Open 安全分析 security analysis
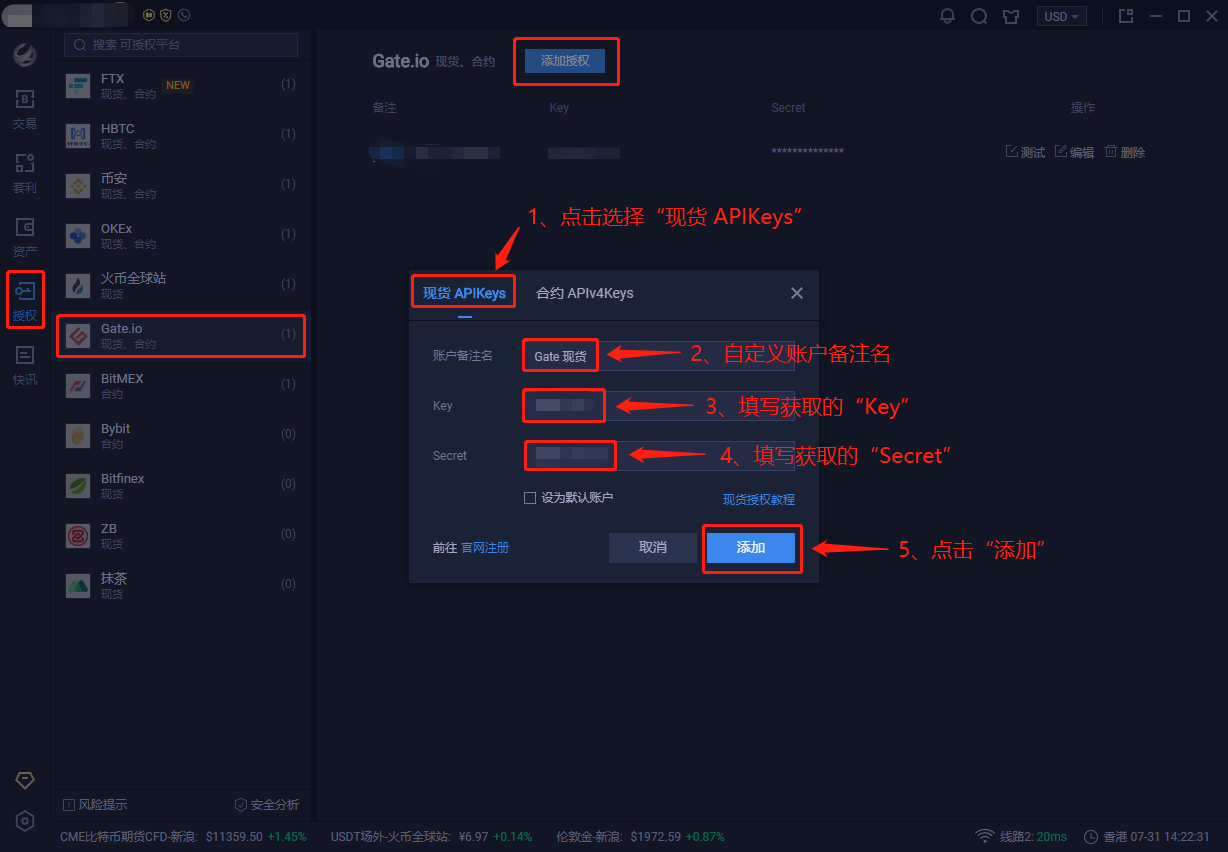Screen dimensions: 1228x852 (x=266, y=805)
